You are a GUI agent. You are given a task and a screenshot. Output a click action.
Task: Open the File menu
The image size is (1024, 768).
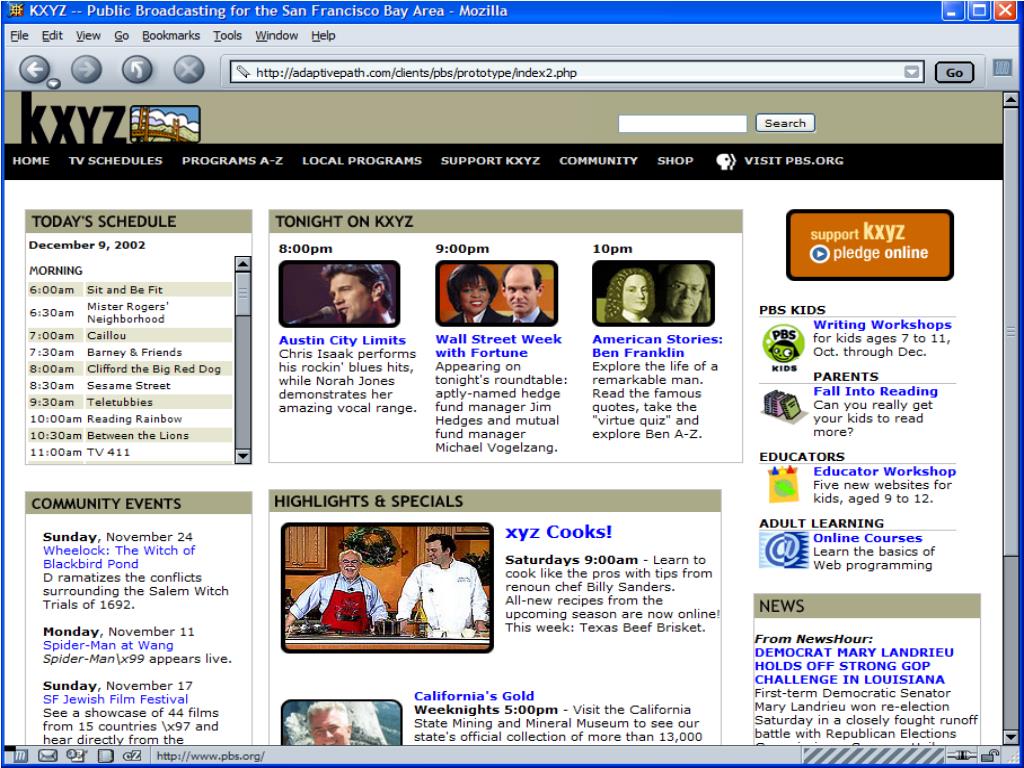[x=19, y=36]
